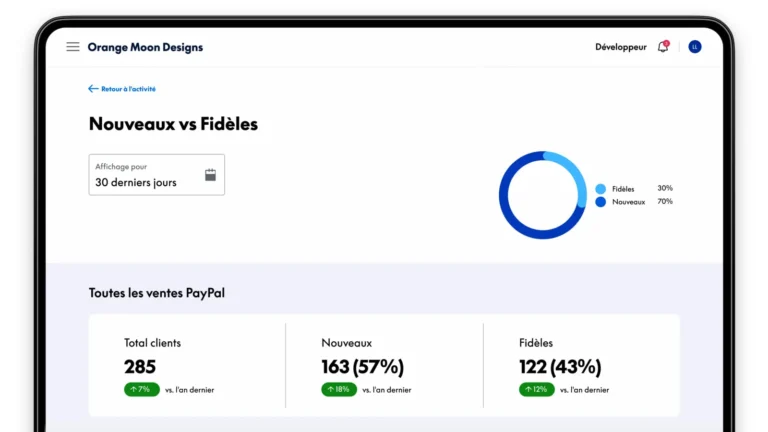The image size is (768, 432).
Task: Click the Total clients label
Action: point(152,343)
